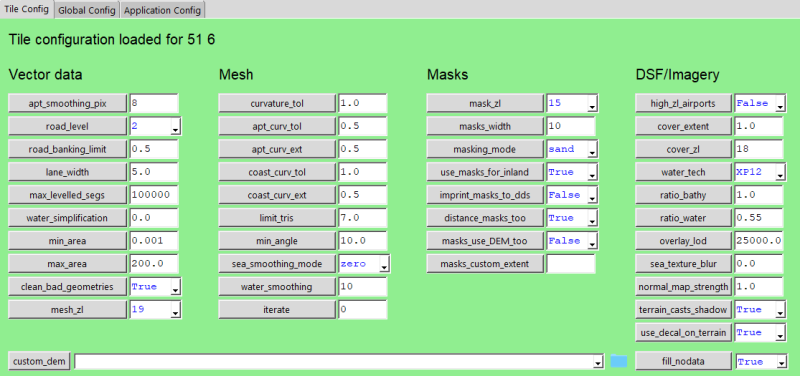This screenshot has height=376, width=800.
Task: Click the water_smoothing button
Action: [277, 287]
